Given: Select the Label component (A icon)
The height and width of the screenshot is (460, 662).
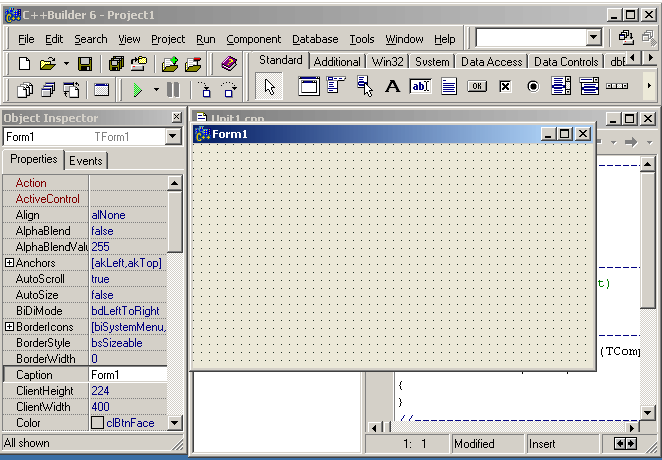Looking at the screenshot, I should coord(392,86).
